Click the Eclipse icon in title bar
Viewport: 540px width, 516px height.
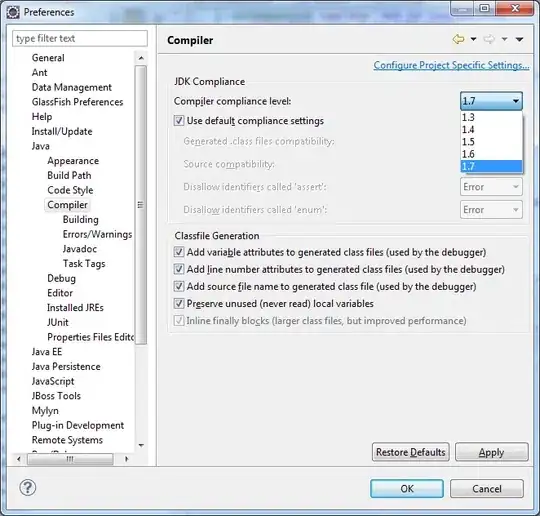(x=13, y=12)
